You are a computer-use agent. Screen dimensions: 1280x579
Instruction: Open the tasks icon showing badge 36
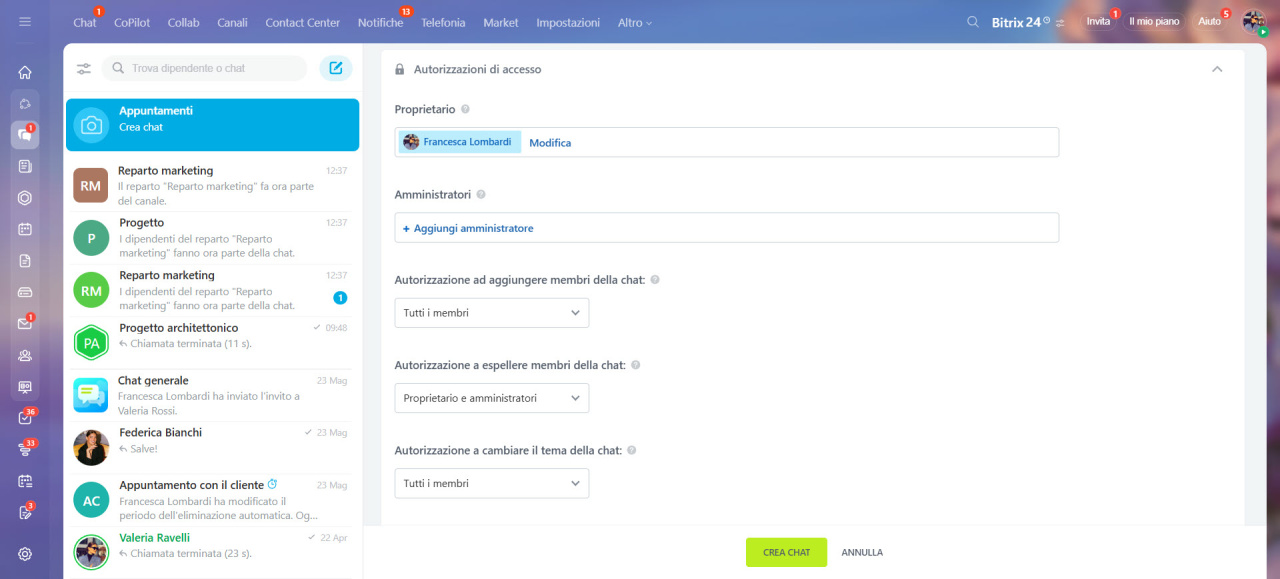coord(25,418)
